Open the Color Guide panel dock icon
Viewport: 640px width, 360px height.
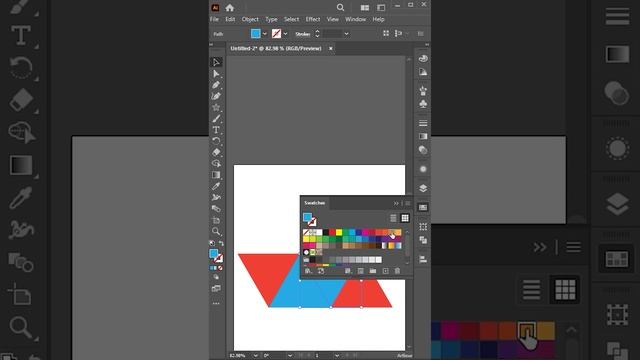click(x=423, y=72)
